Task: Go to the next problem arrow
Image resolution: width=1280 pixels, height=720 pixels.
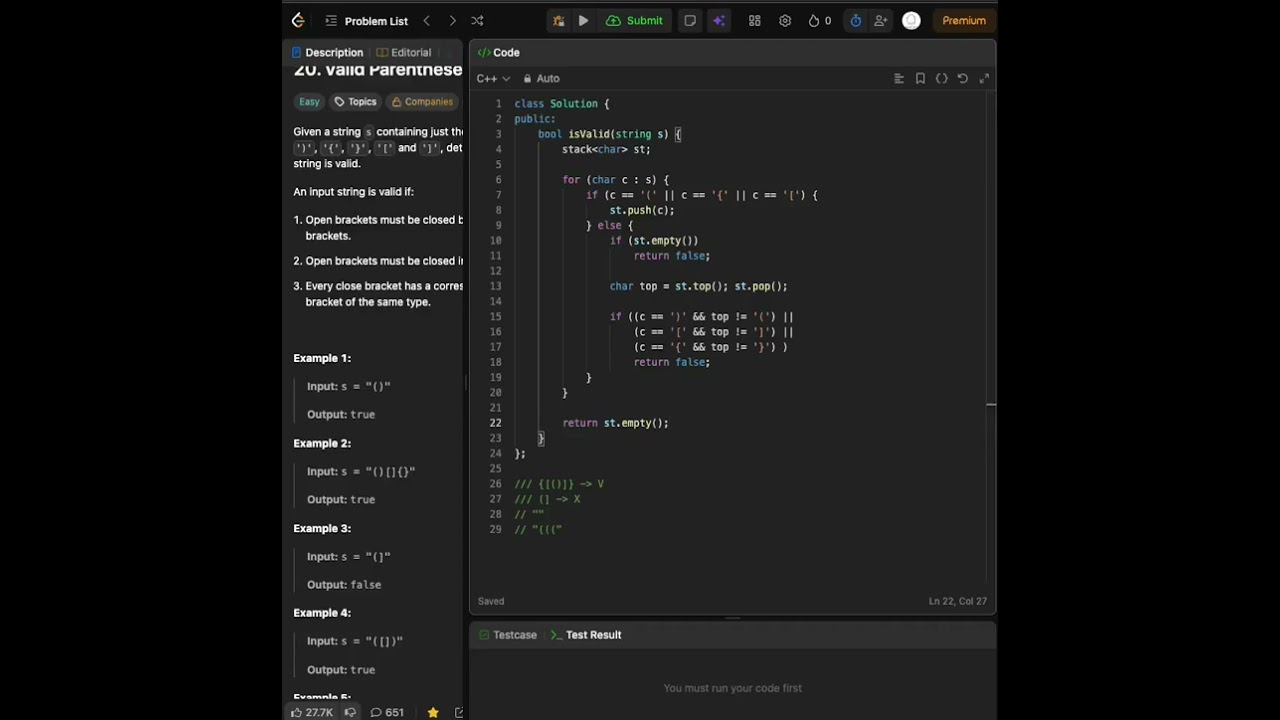Action: pos(452,21)
